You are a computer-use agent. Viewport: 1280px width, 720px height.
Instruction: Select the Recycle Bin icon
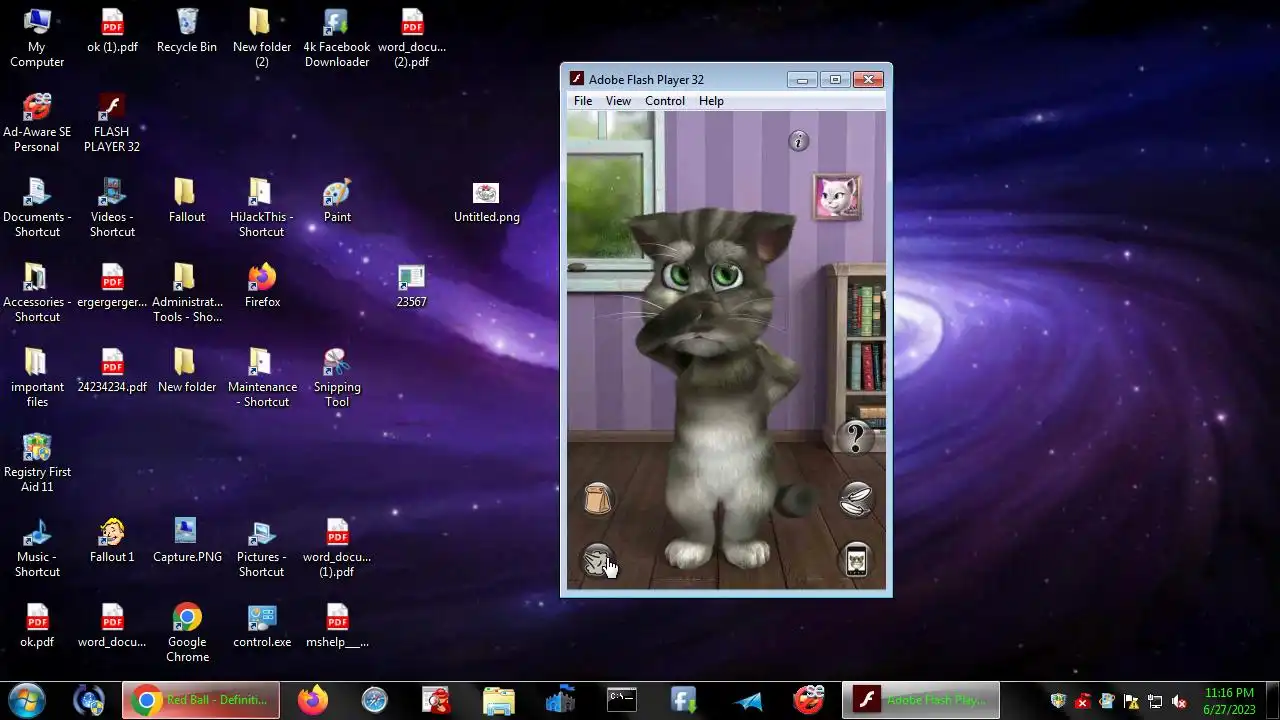(x=187, y=31)
